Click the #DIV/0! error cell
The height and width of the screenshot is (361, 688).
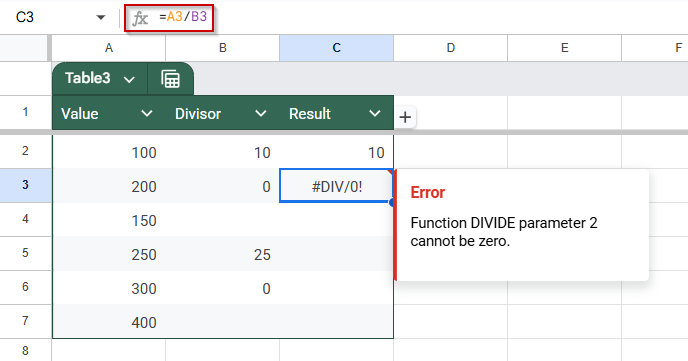pos(337,186)
